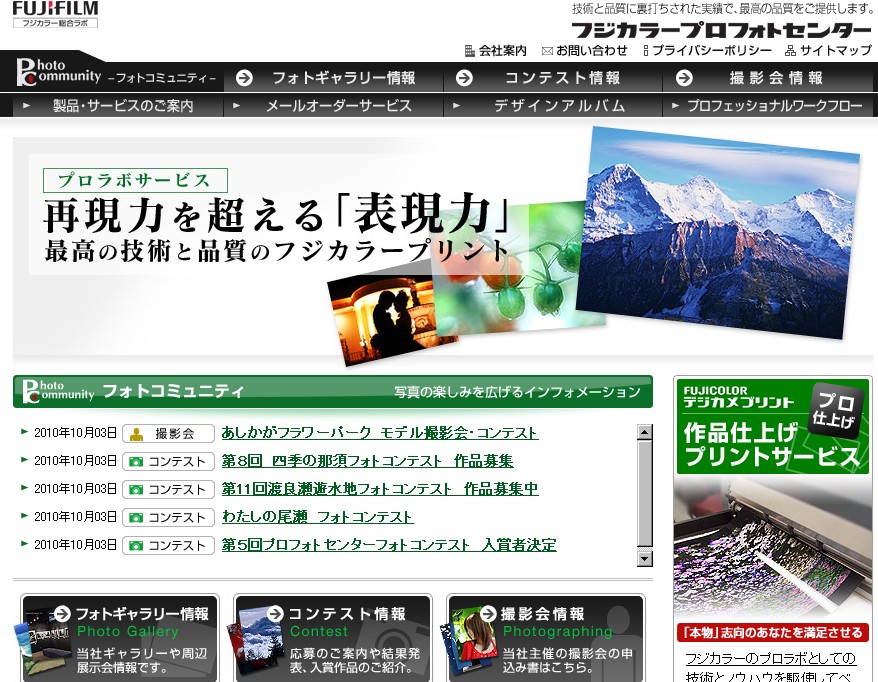The width and height of the screenshot is (878, 682).
Task: Click the mountain photo in the banner
Action: (718, 232)
